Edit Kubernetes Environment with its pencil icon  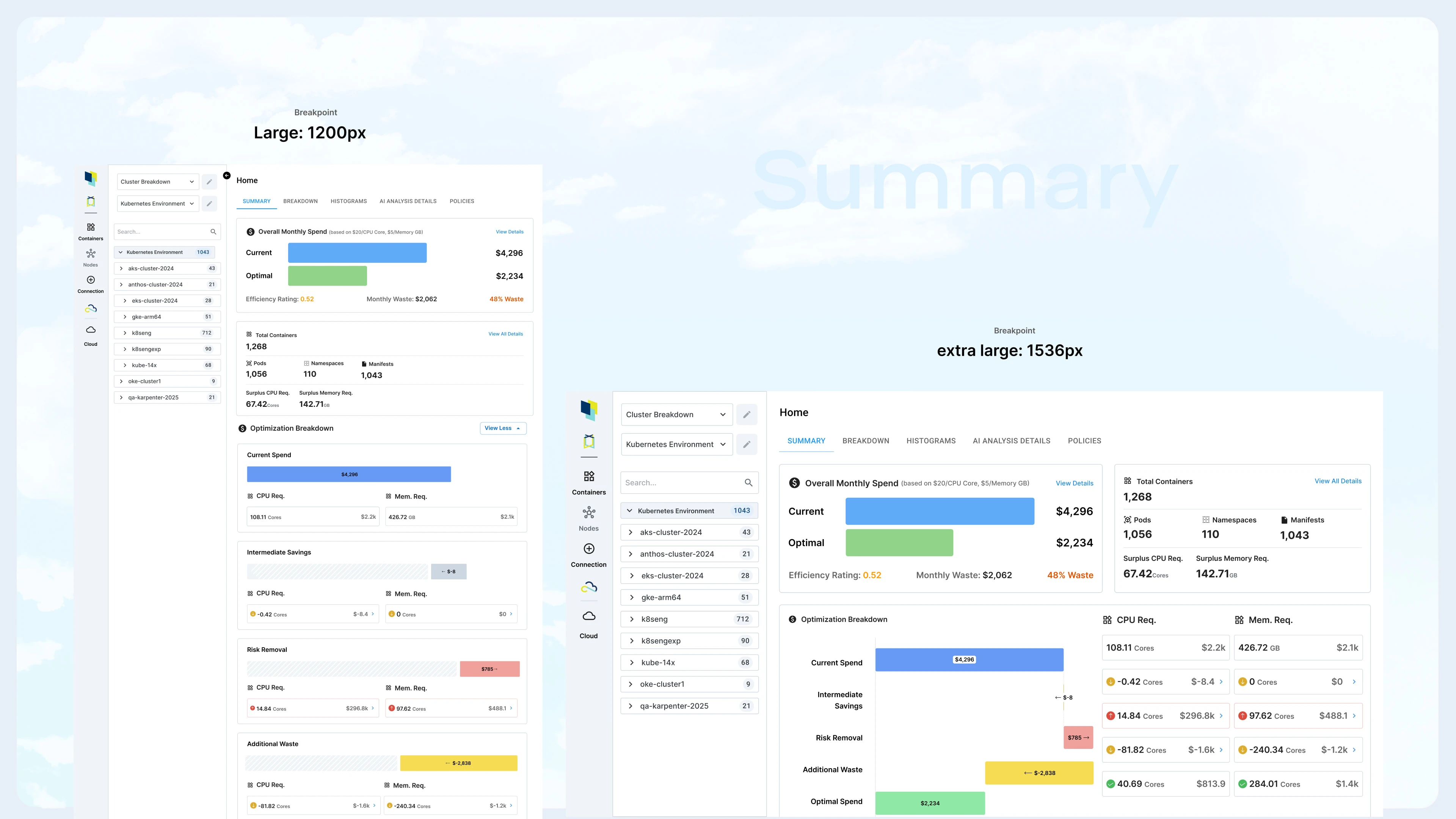[x=210, y=204]
